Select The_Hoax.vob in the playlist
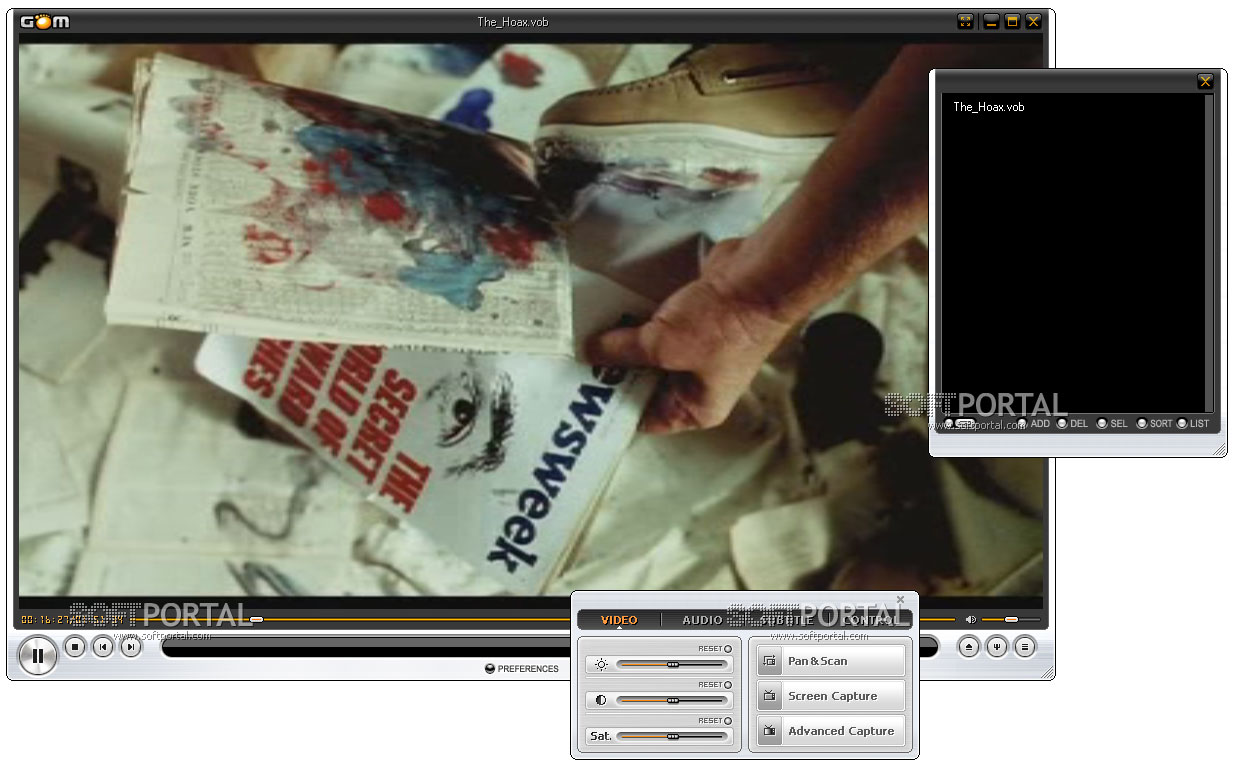This screenshot has height=771, width=1236. tap(989, 107)
